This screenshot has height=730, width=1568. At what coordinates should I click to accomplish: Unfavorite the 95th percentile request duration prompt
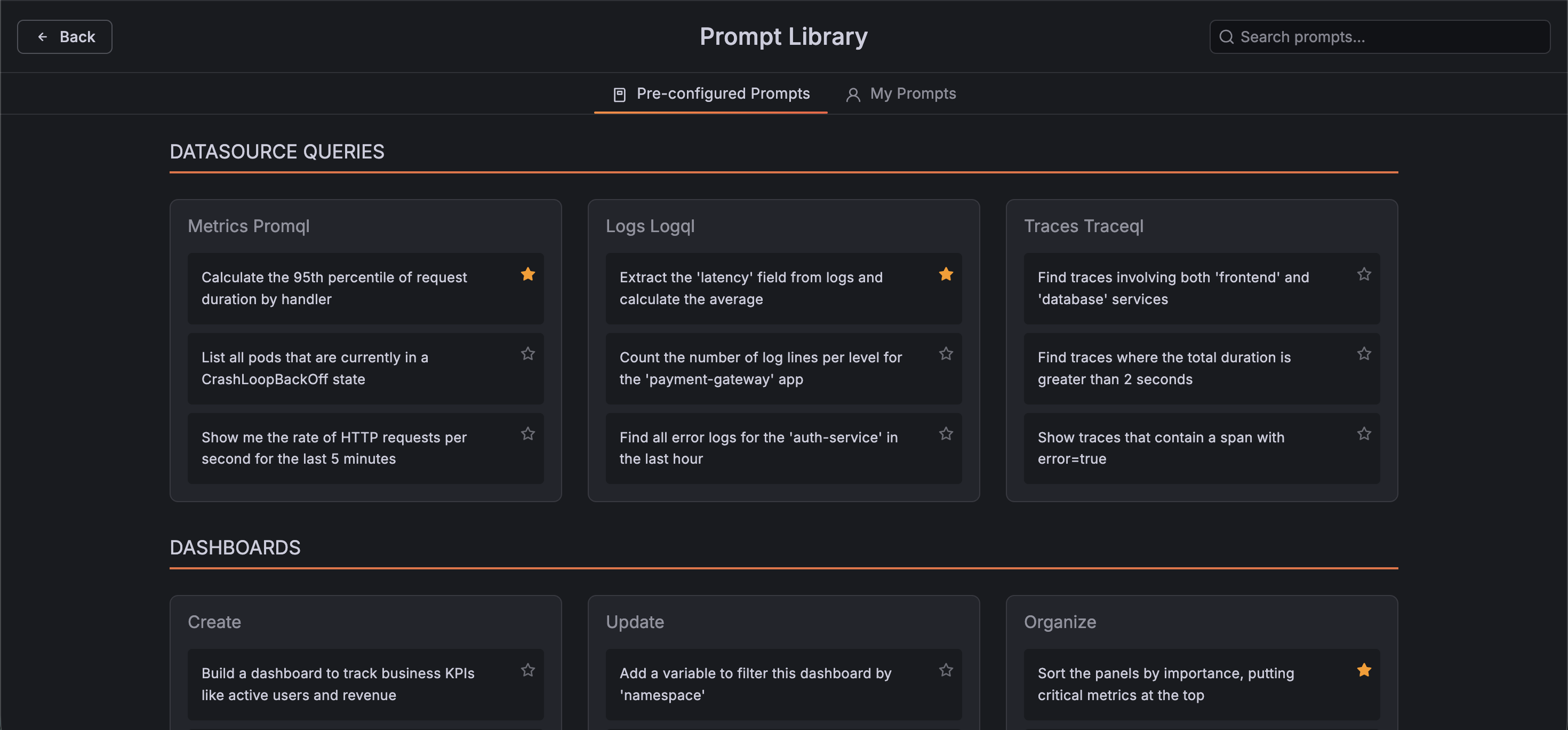[x=528, y=274]
